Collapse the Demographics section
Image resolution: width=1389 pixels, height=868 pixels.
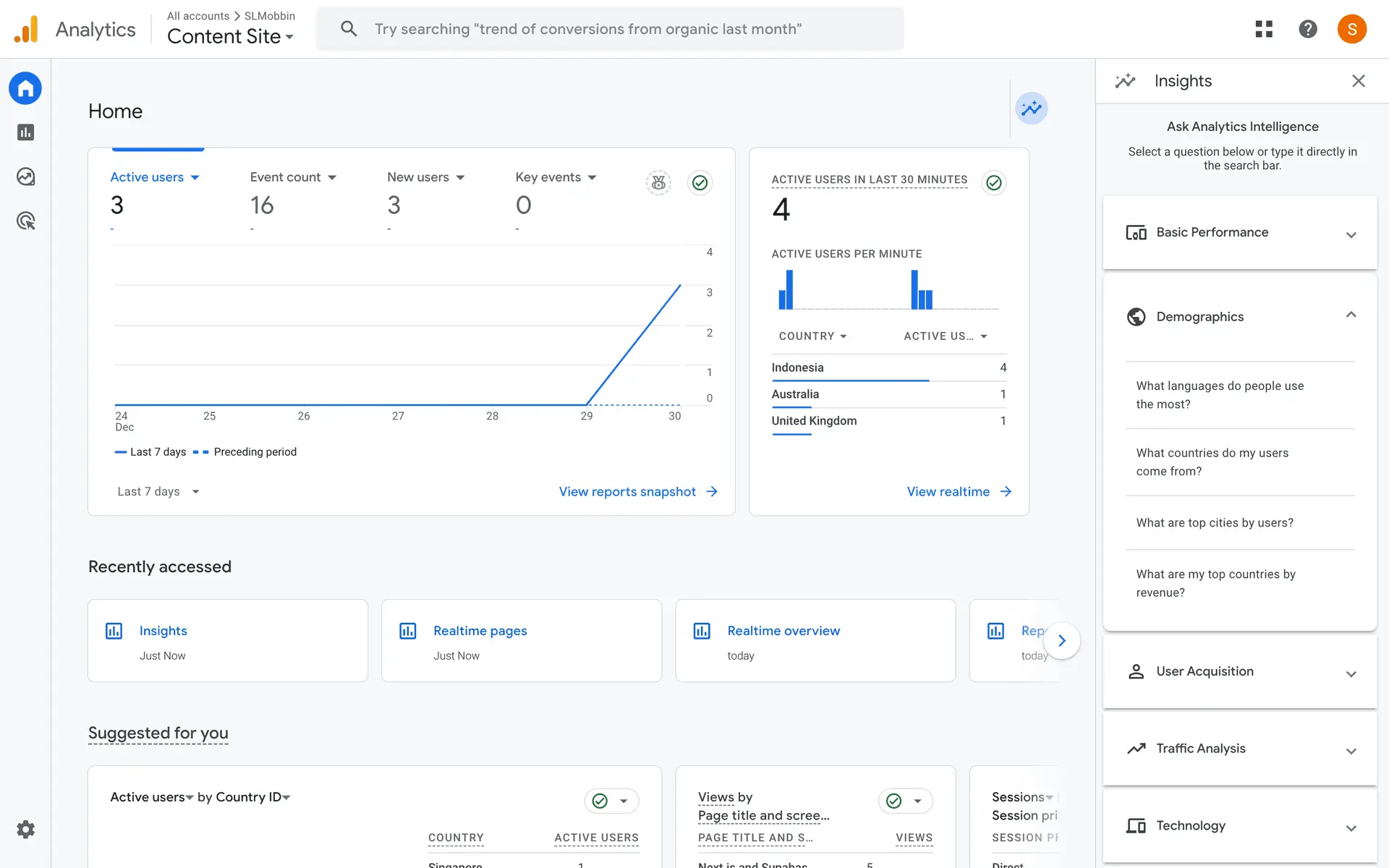(x=1350, y=315)
